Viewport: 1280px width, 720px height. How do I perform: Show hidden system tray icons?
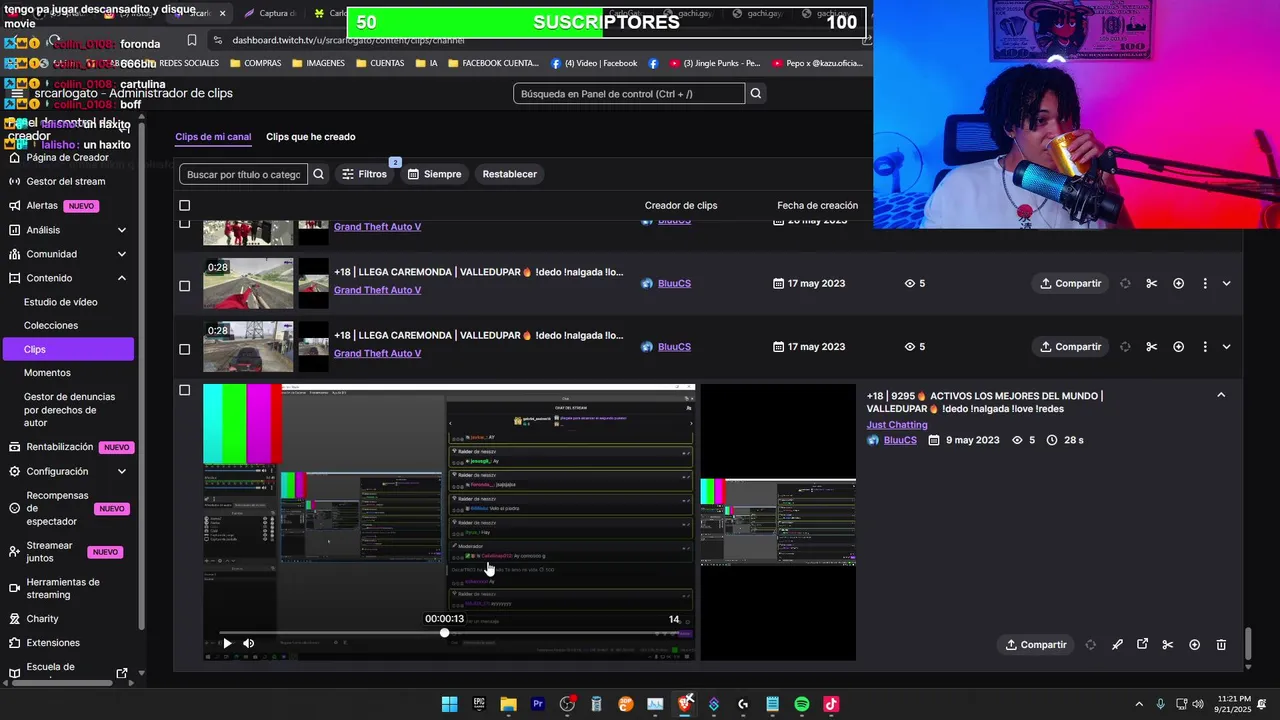[x=1139, y=704]
